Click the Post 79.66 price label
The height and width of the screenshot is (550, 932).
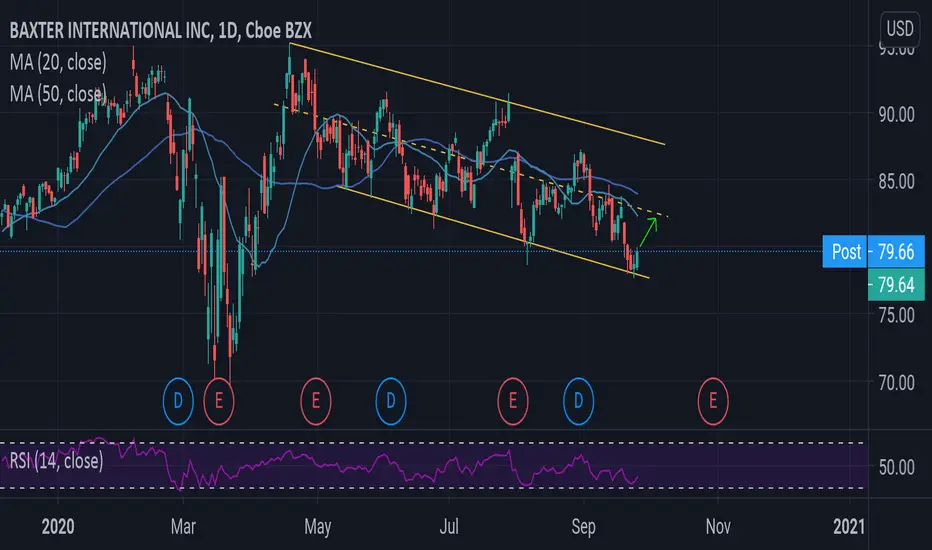click(x=873, y=252)
